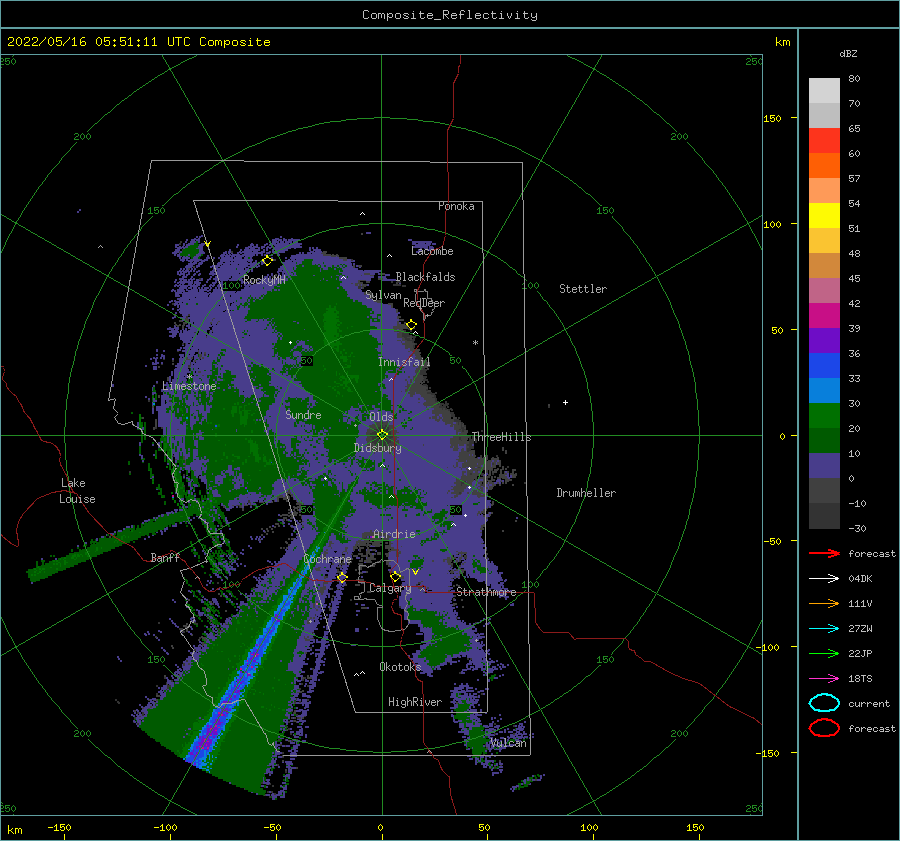900x841 pixels.
Task: Click the Innisfail label on map
Action: point(404,362)
